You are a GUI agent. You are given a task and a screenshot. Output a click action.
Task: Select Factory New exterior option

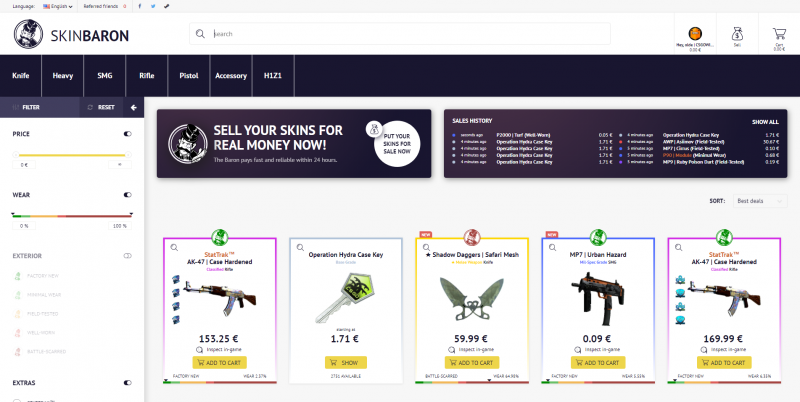(x=36, y=276)
